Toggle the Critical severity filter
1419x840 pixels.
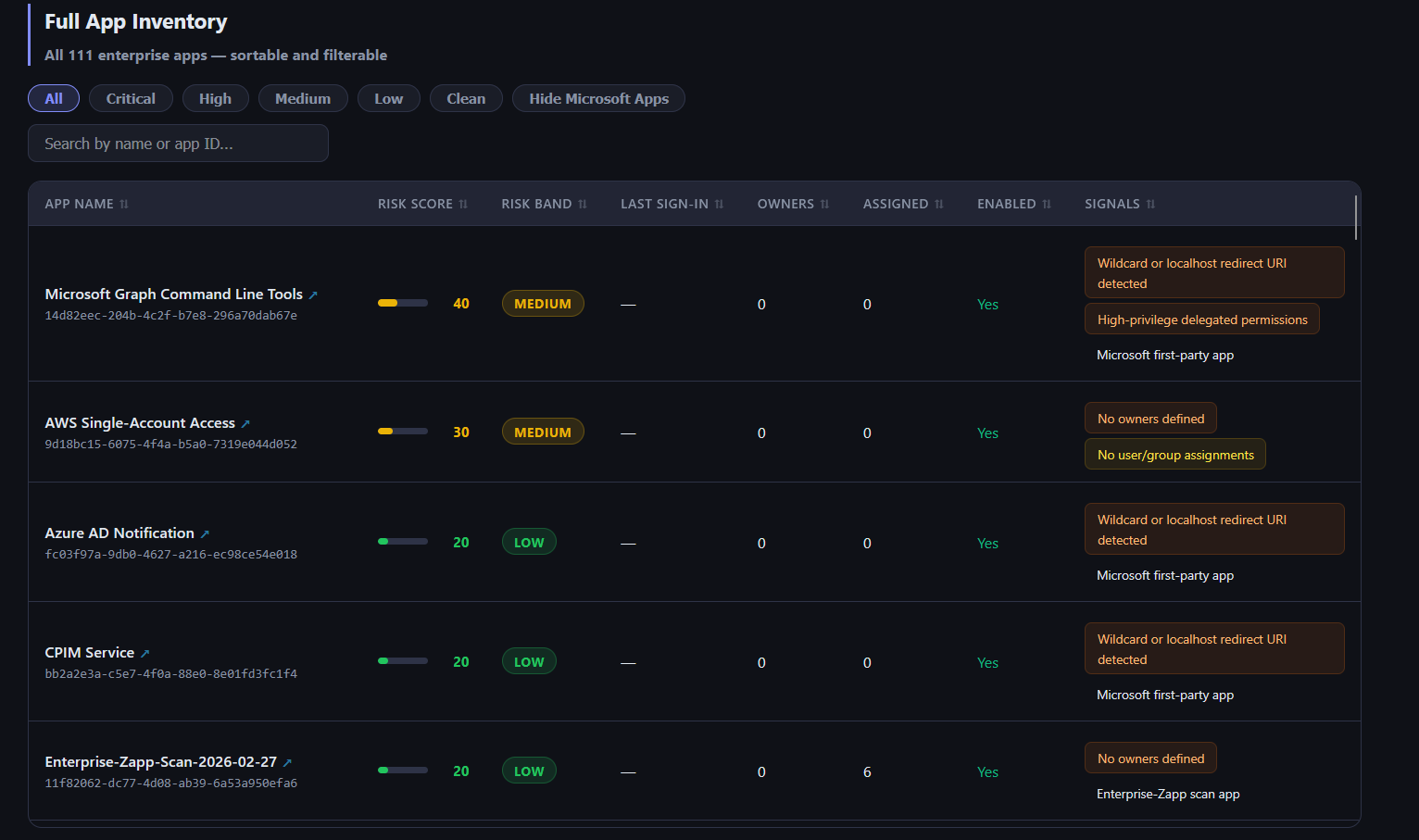131,98
